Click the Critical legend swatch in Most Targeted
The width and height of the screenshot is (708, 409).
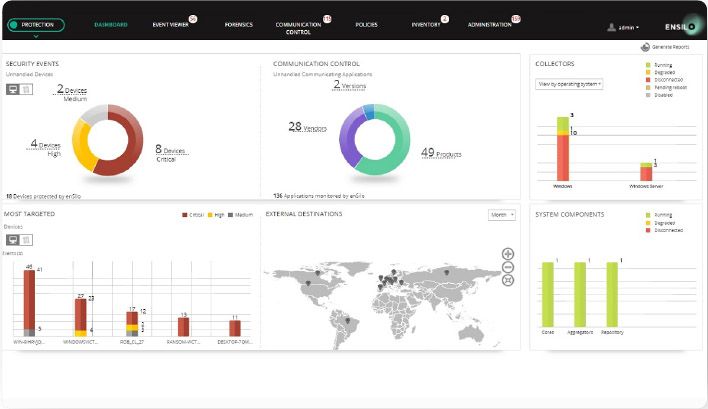[186, 215]
